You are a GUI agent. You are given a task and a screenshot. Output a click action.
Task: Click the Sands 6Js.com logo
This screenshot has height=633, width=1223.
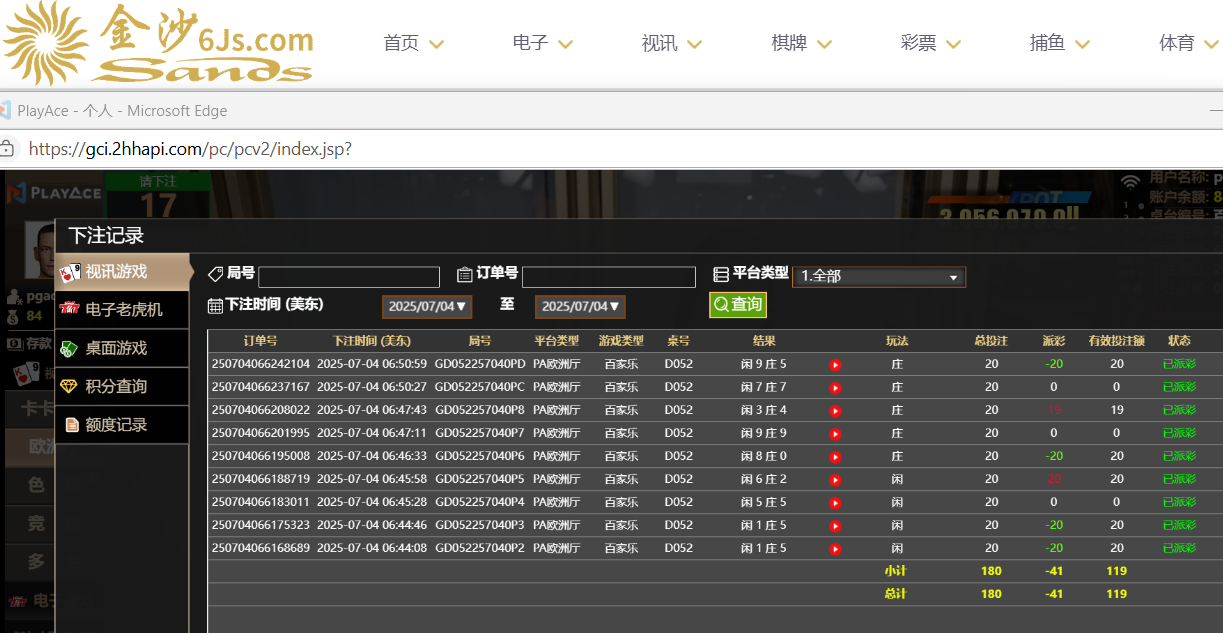point(158,43)
